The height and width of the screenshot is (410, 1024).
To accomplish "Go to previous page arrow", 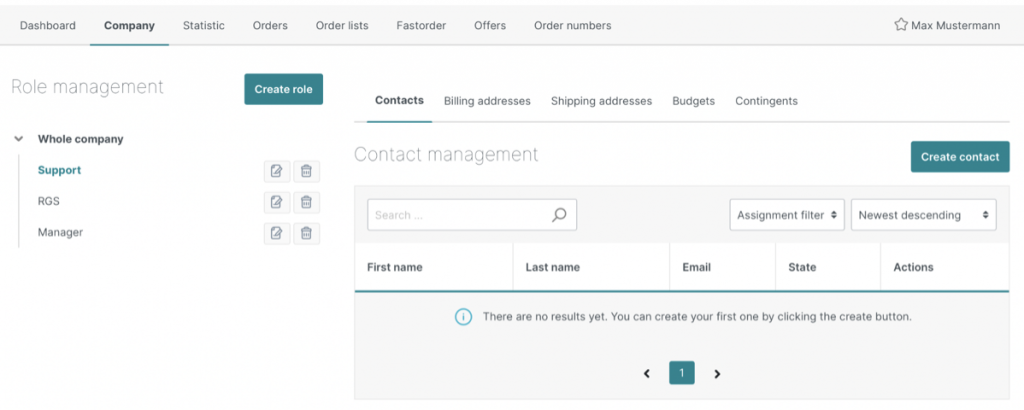I will 647,373.
